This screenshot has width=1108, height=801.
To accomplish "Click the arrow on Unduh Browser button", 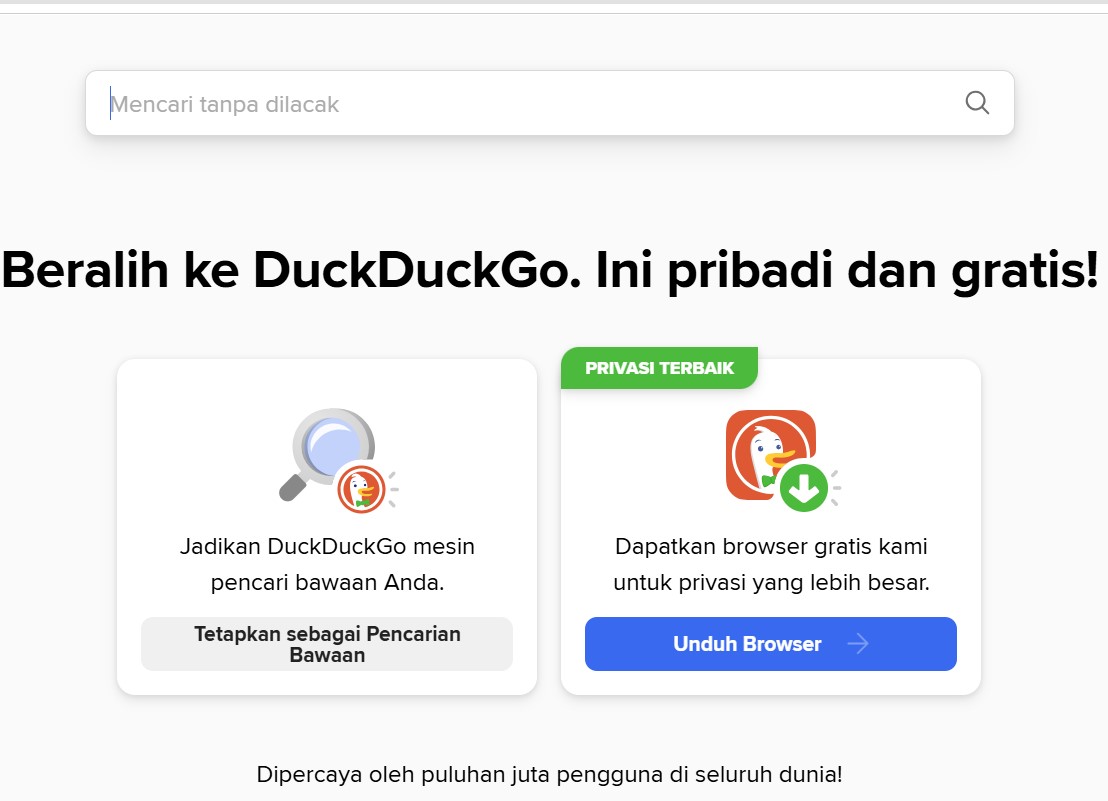I will (x=858, y=644).
